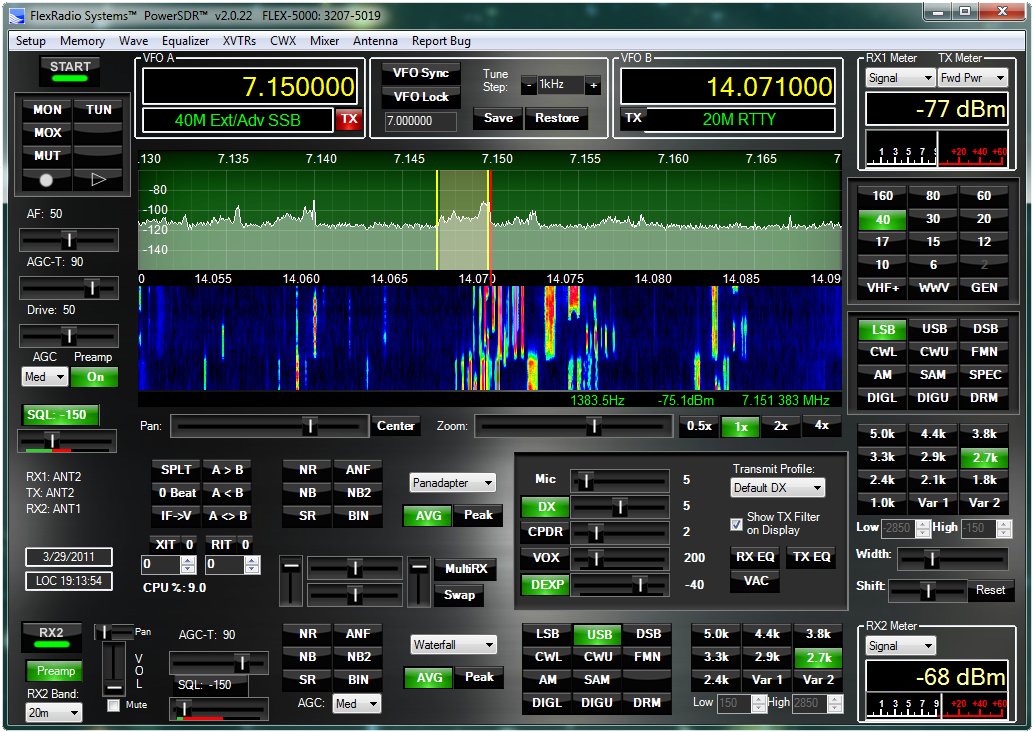Enable MOX transmit
The image size is (1034, 732).
[47, 133]
